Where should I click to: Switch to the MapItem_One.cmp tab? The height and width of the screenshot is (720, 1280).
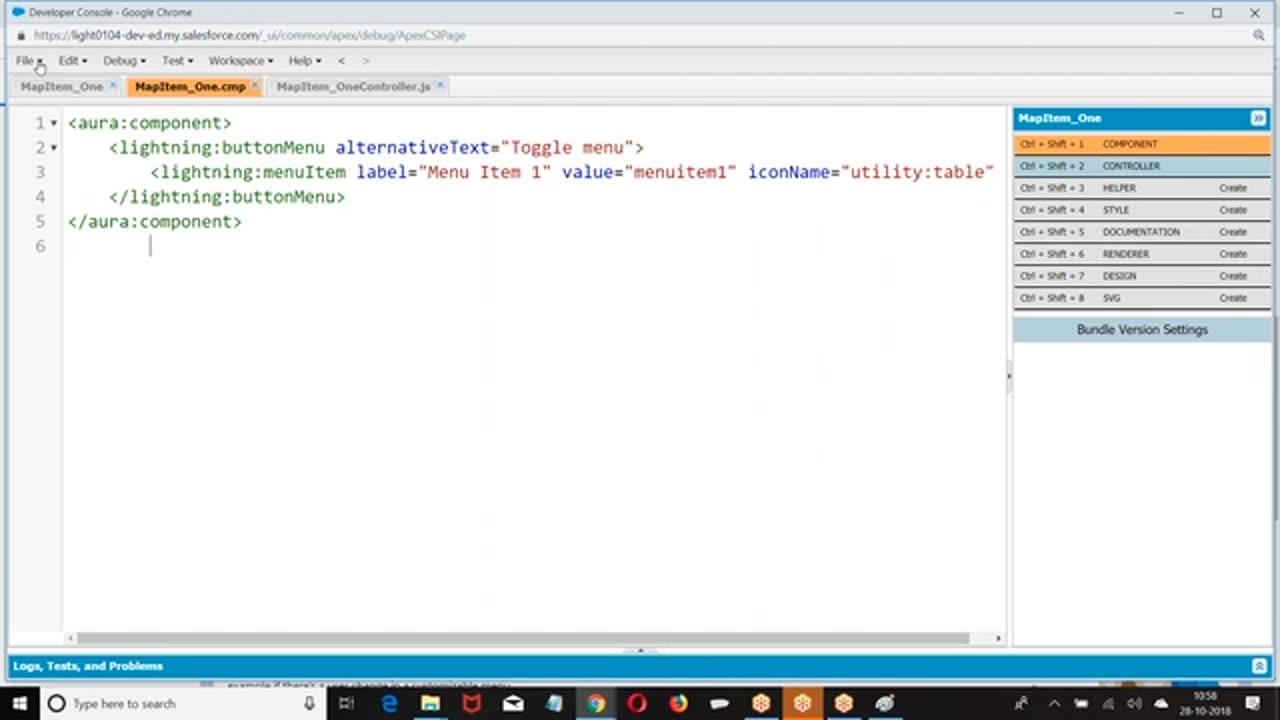pos(190,87)
